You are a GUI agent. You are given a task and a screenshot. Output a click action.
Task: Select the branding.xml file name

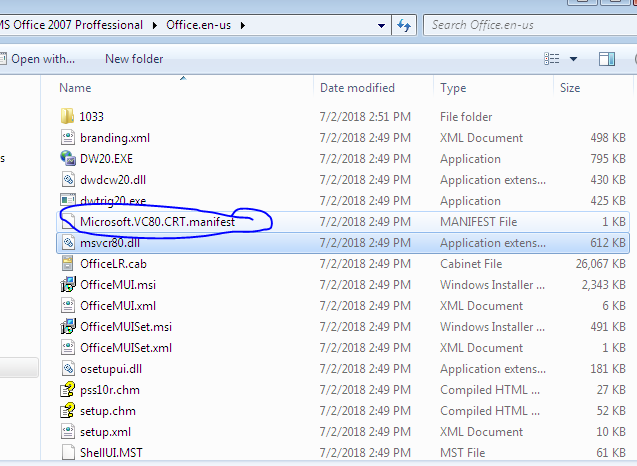pos(115,138)
